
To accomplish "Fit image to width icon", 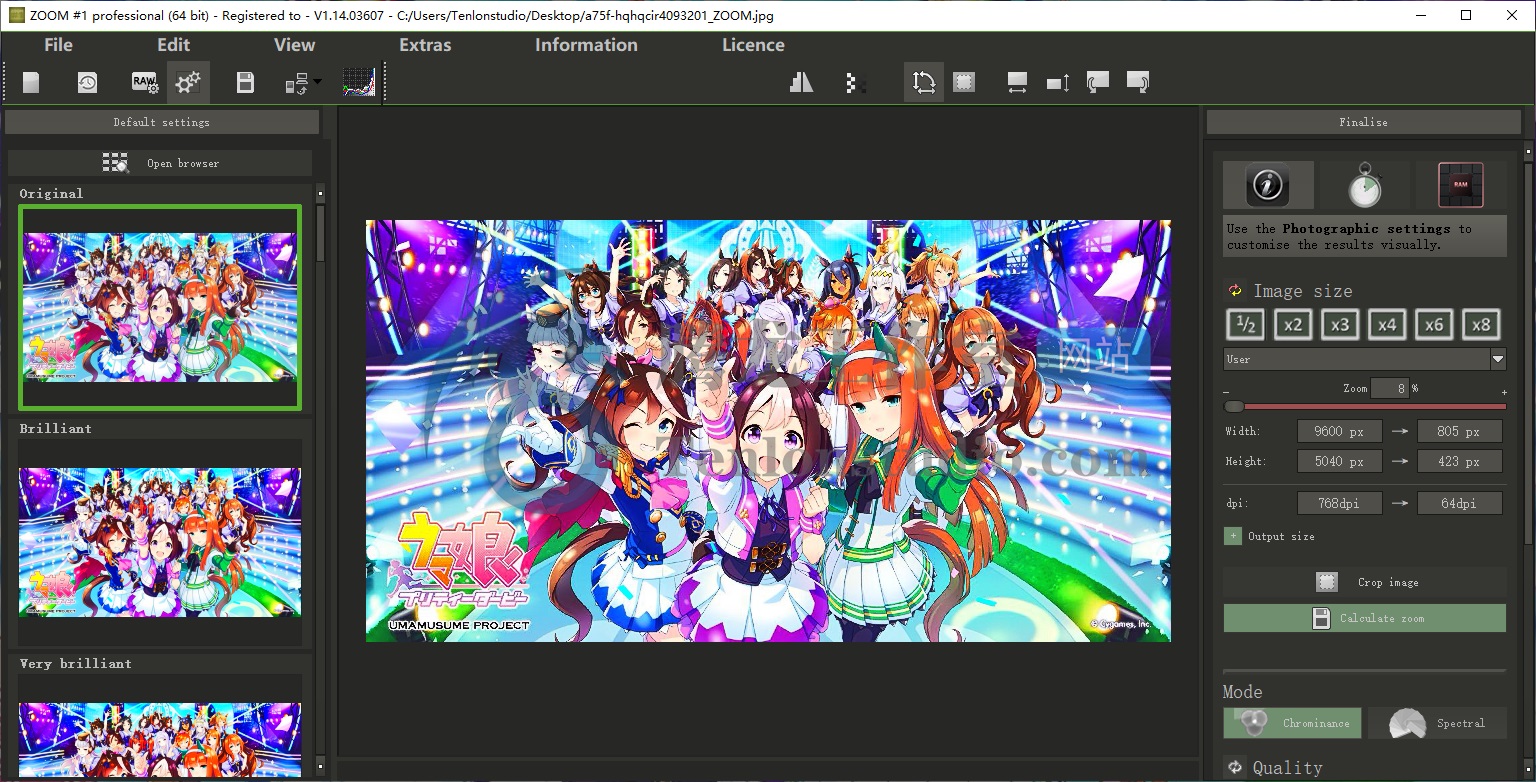I will click(1017, 82).
